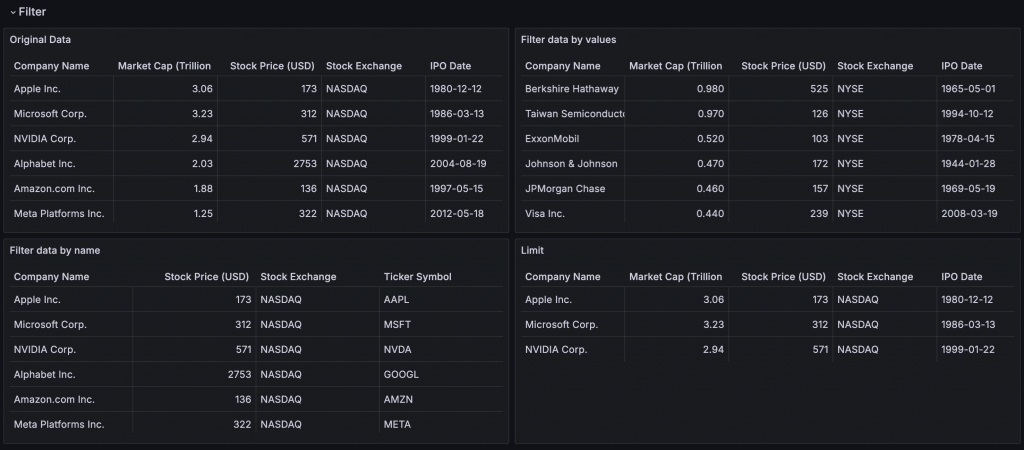Image resolution: width=1024 pixels, height=450 pixels.
Task: Sort Filter data by name by Ticker Symbol column
Action: [418, 277]
